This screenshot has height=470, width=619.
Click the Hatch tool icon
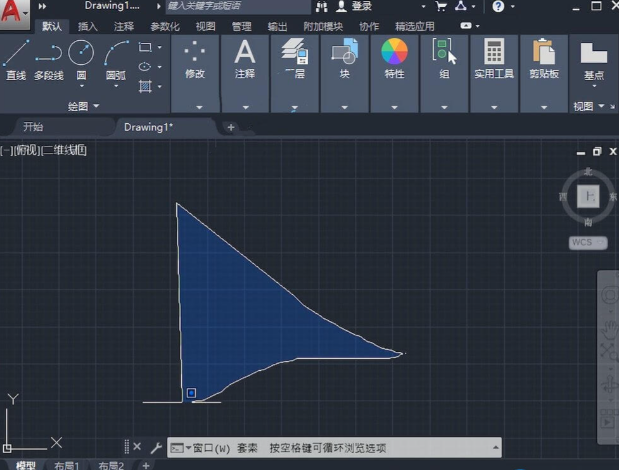(145, 86)
